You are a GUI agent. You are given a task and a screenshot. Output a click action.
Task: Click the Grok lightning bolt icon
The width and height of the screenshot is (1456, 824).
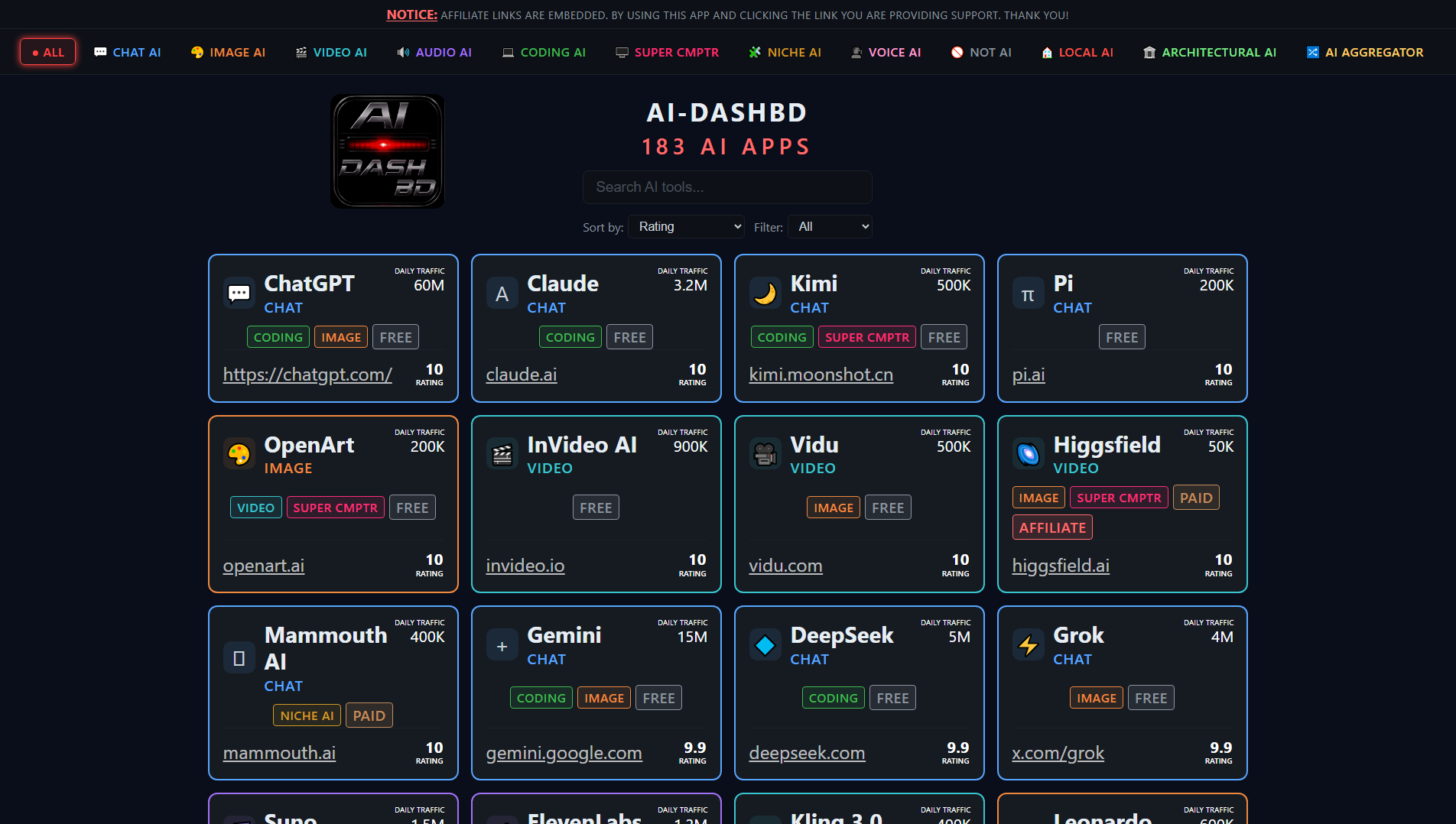coord(1029,645)
